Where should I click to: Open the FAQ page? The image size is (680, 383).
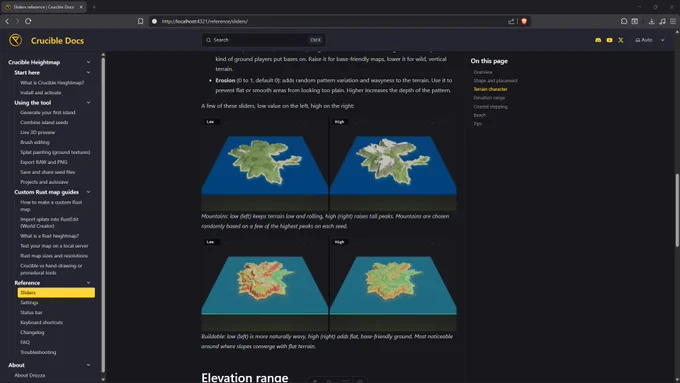[25, 342]
